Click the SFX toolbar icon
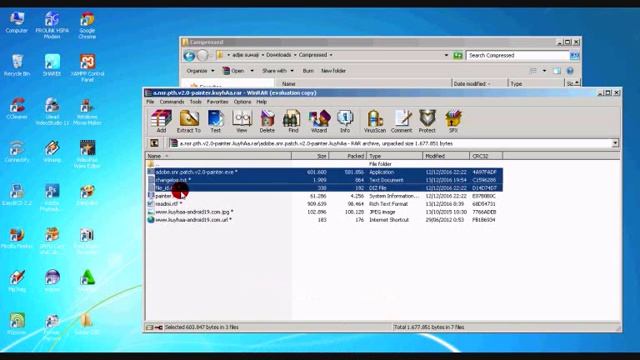This screenshot has width=640, height=360. click(x=453, y=121)
